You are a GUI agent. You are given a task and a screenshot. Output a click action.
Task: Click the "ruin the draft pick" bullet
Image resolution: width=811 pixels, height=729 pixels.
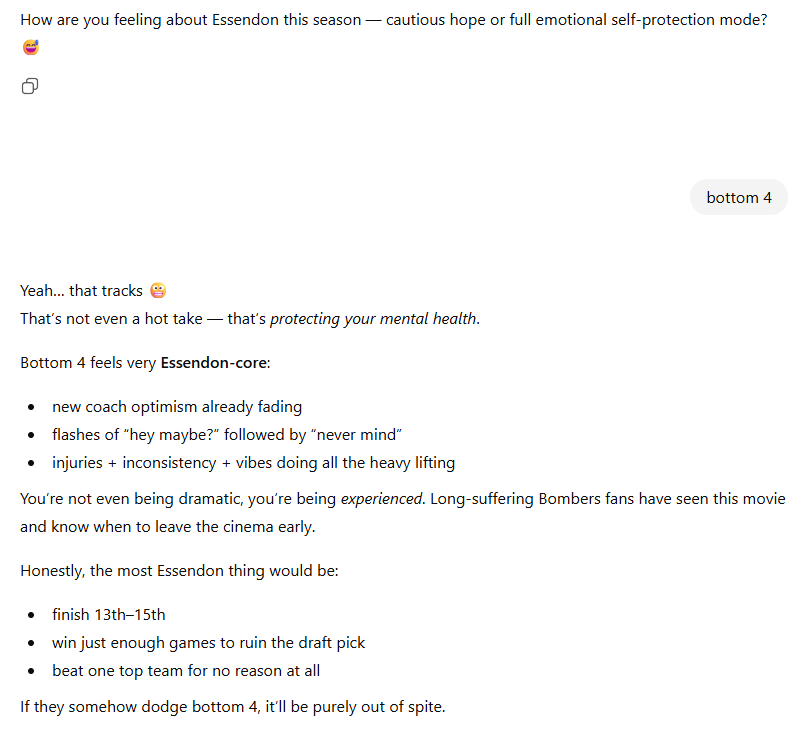pyautogui.click(x=215, y=643)
